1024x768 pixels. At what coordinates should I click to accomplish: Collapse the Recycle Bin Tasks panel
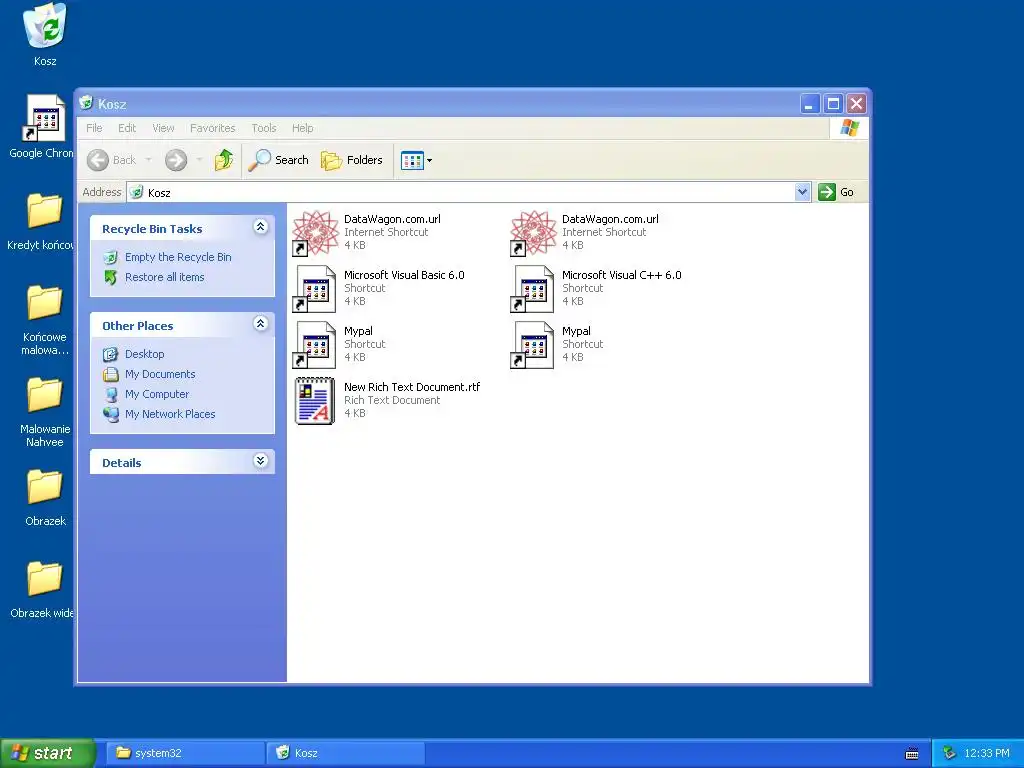[x=260, y=227]
